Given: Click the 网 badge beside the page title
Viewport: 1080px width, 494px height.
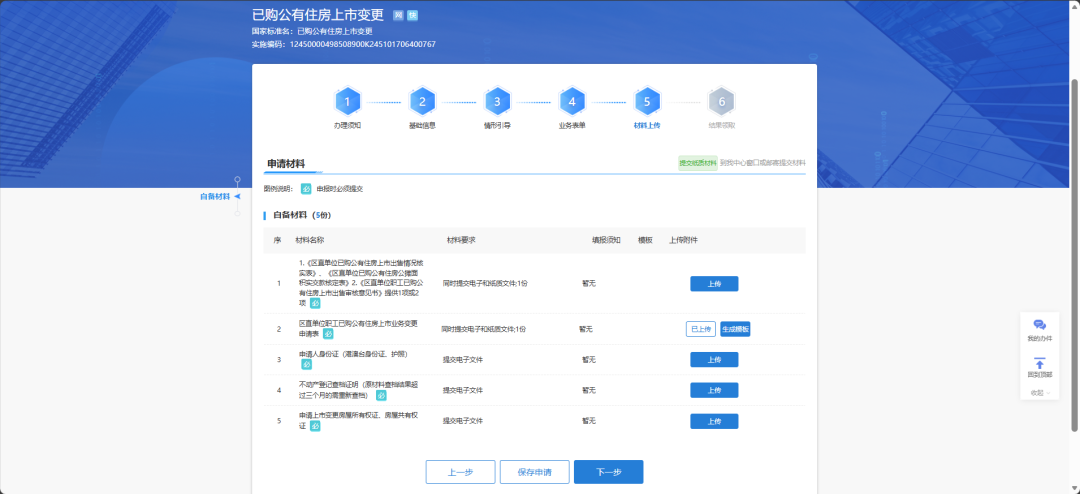Looking at the screenshot, I should click(399, 16).
